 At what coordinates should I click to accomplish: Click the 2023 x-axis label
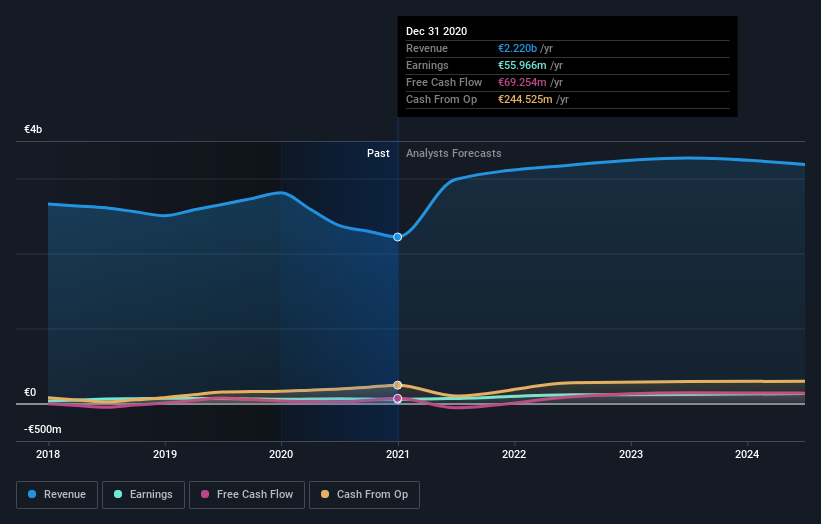pyautogui.click(x=631, y=454)
